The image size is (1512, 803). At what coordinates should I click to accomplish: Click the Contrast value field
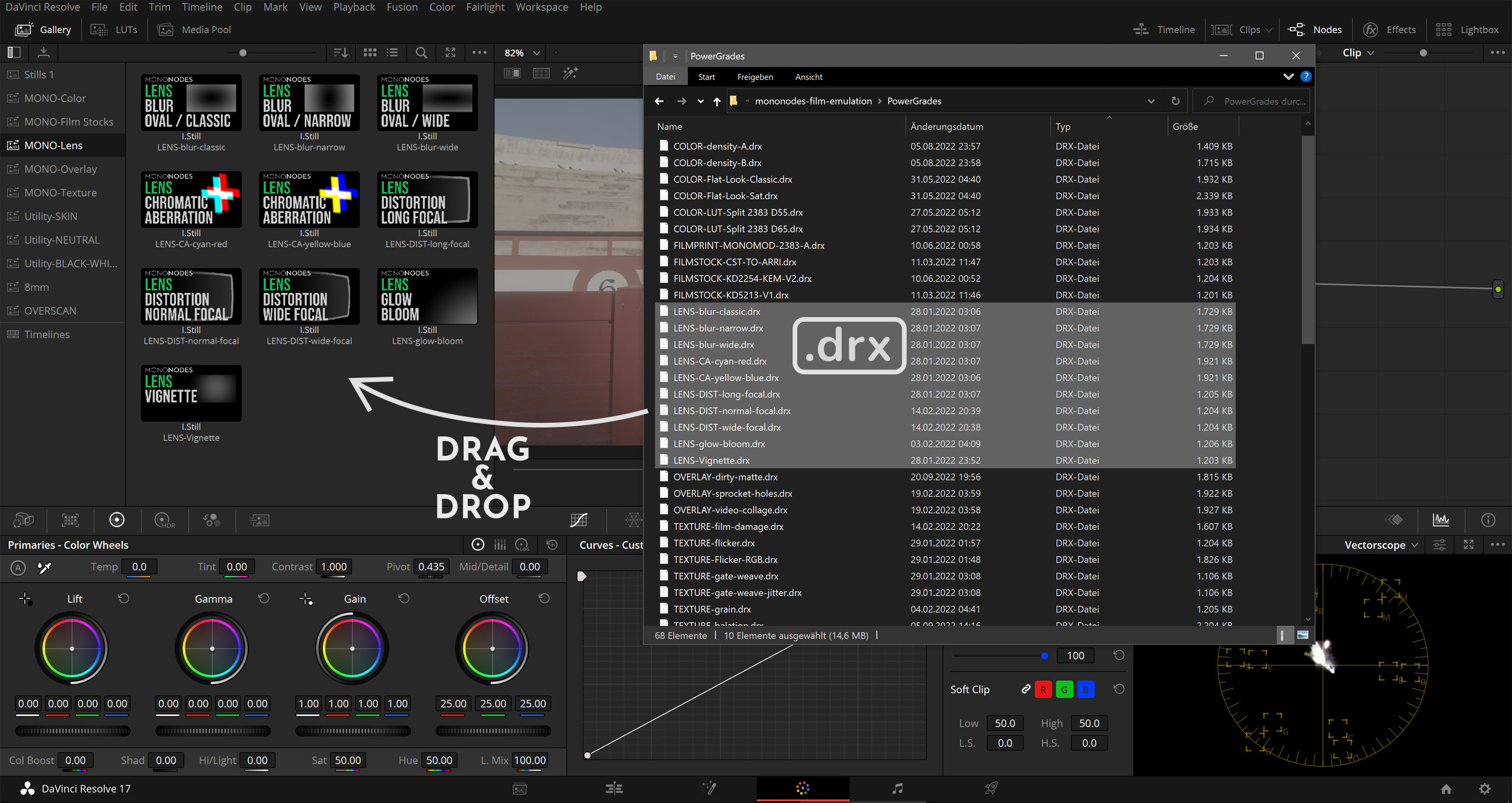(334, 567)
